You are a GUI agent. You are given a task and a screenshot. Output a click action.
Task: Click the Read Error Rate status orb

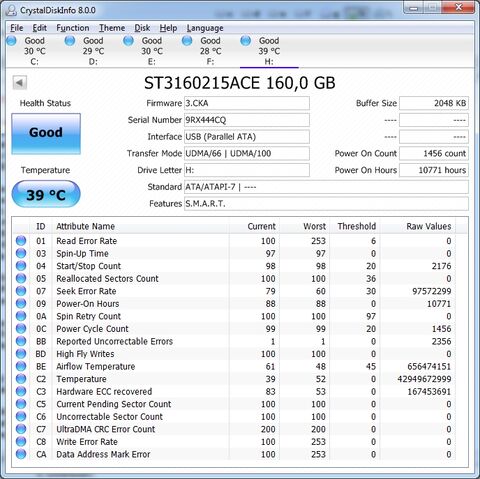coord(21,241)
